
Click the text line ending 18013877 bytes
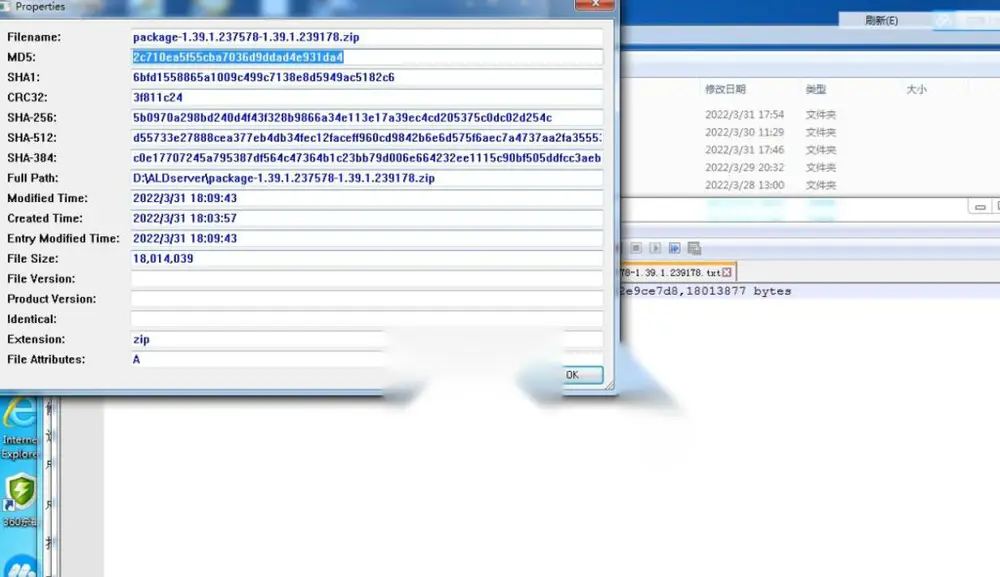pyautogui.click(x=705, y=291)
